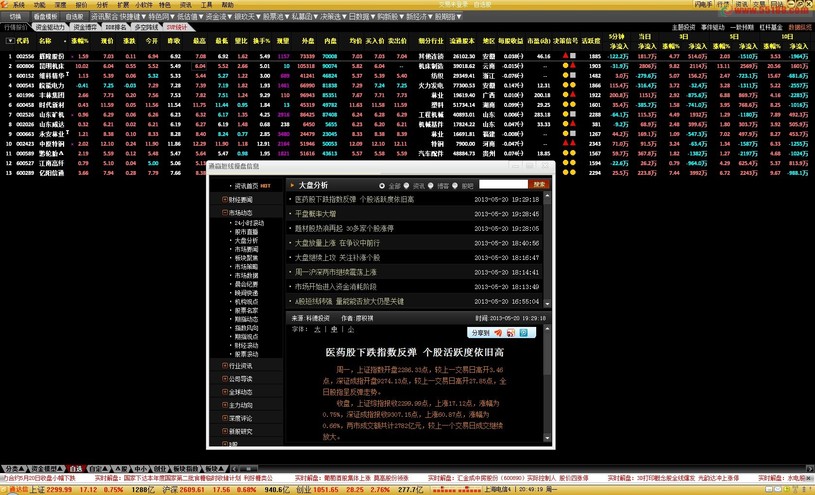Click the 代码 column dropdown arrow
This screenshot has height=495, width=815.
(x=10, y=42)
